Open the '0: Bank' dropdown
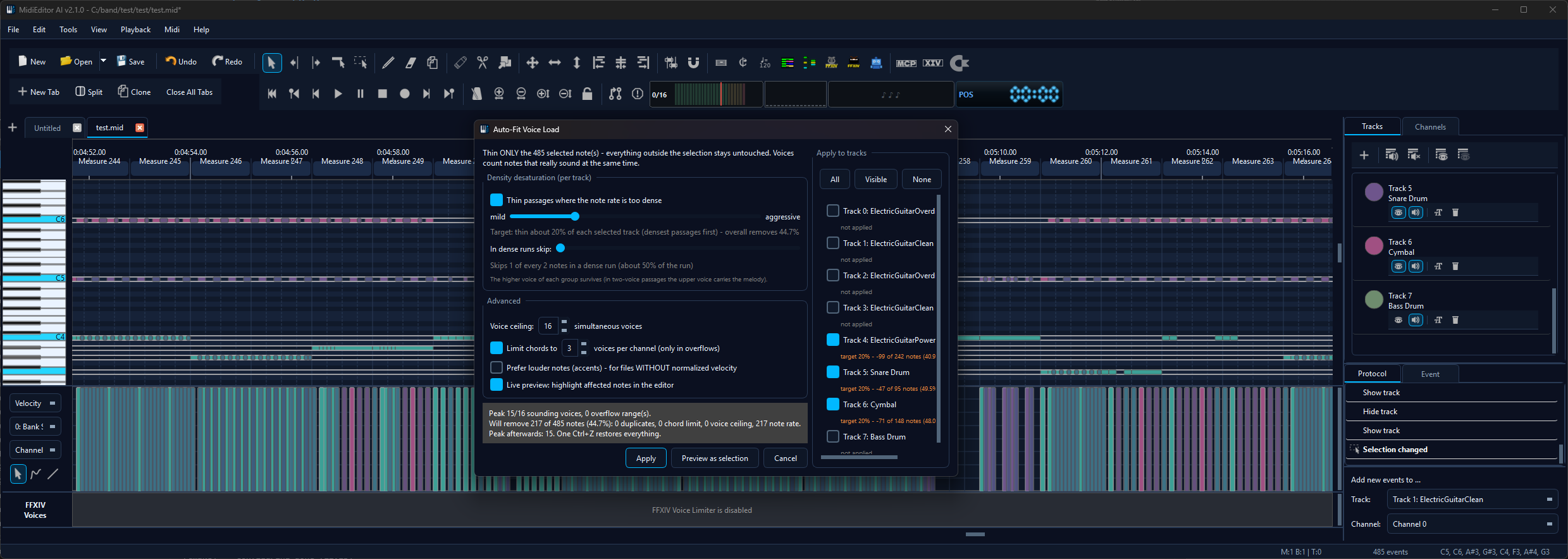Viewport: 1568px width, 559px height. click(35, 426)
